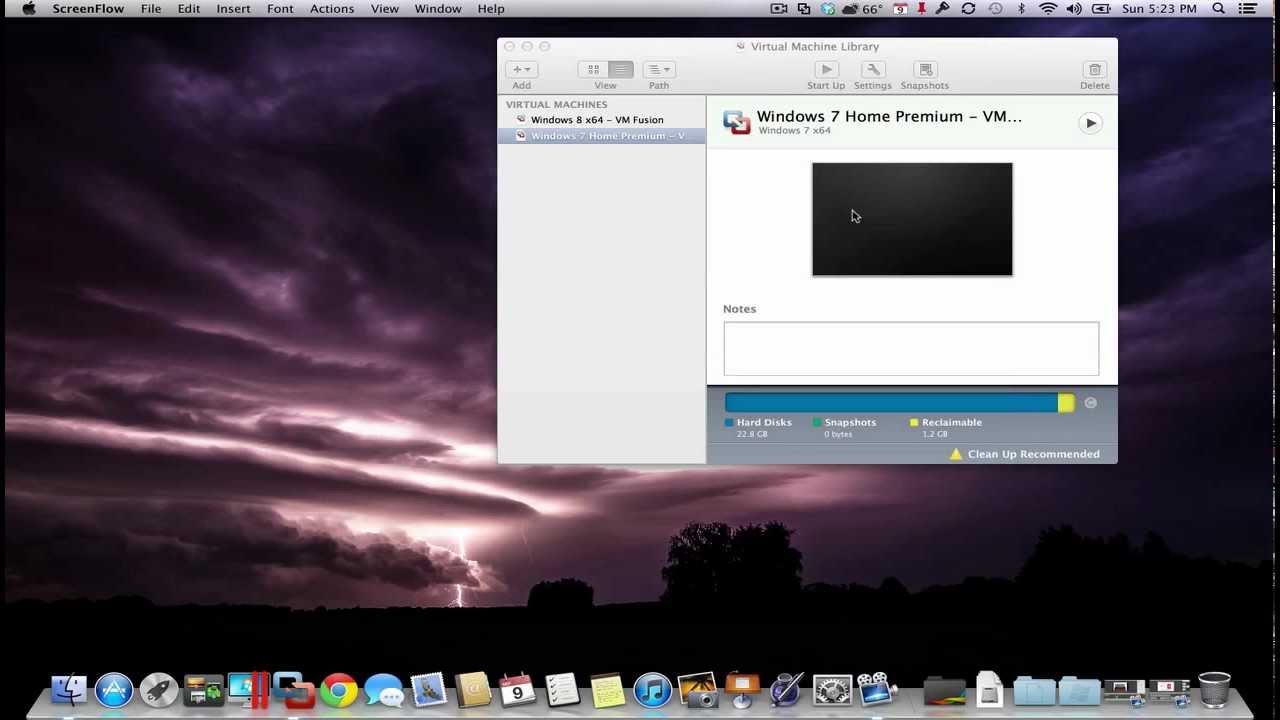1280x720 pixels.
Task: Open the Mail stamp icon in the Dock
Action: 428,690
